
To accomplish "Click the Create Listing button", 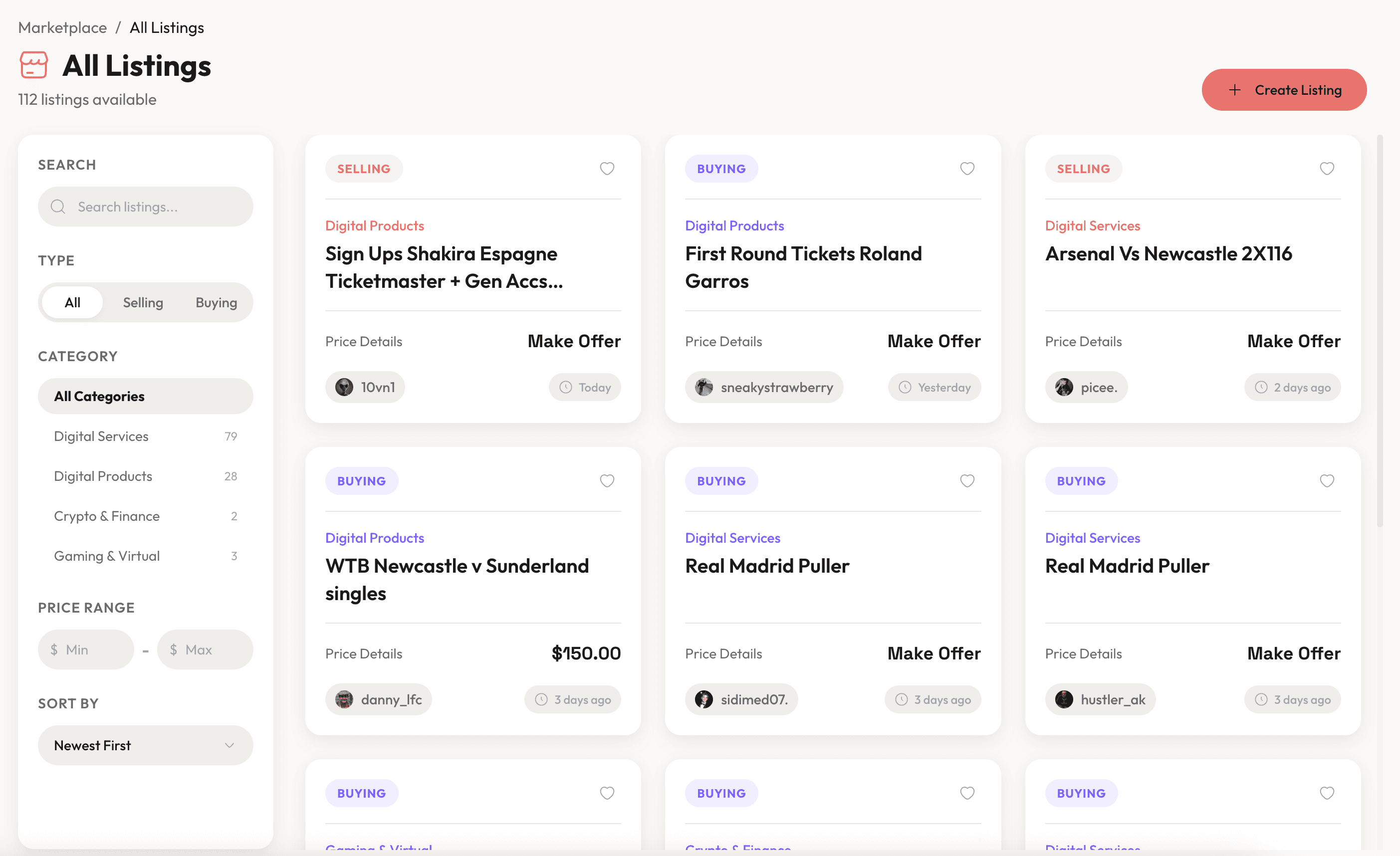I will pos(1284,90).
